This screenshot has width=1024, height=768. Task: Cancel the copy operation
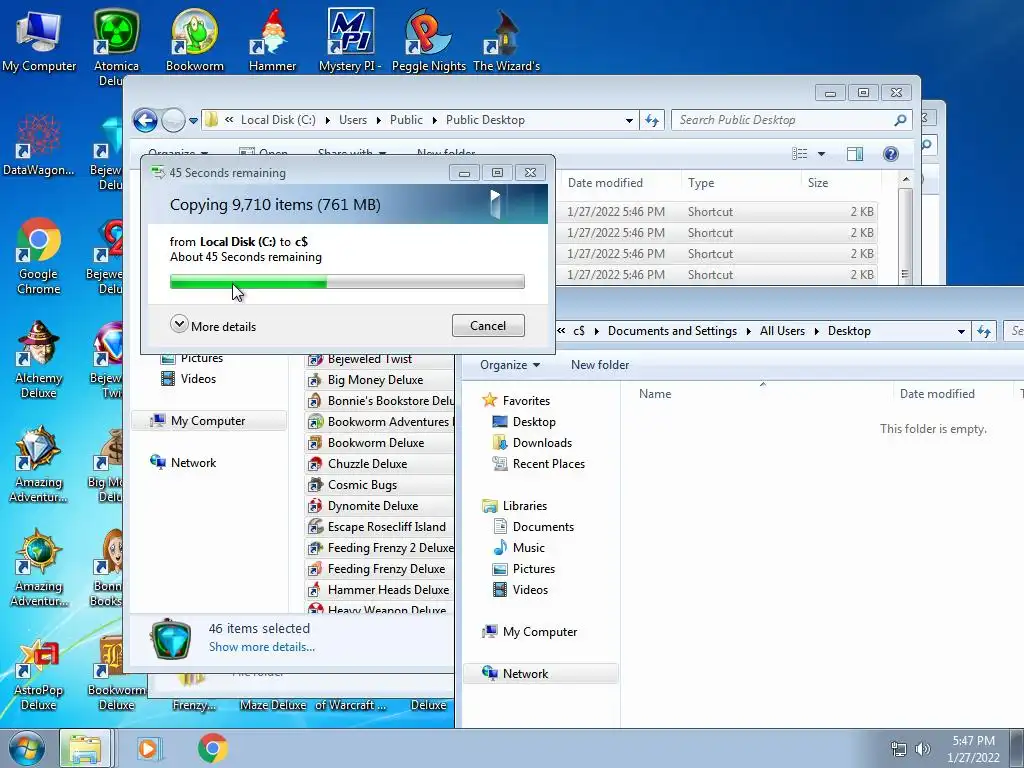[x=488, y=326]
